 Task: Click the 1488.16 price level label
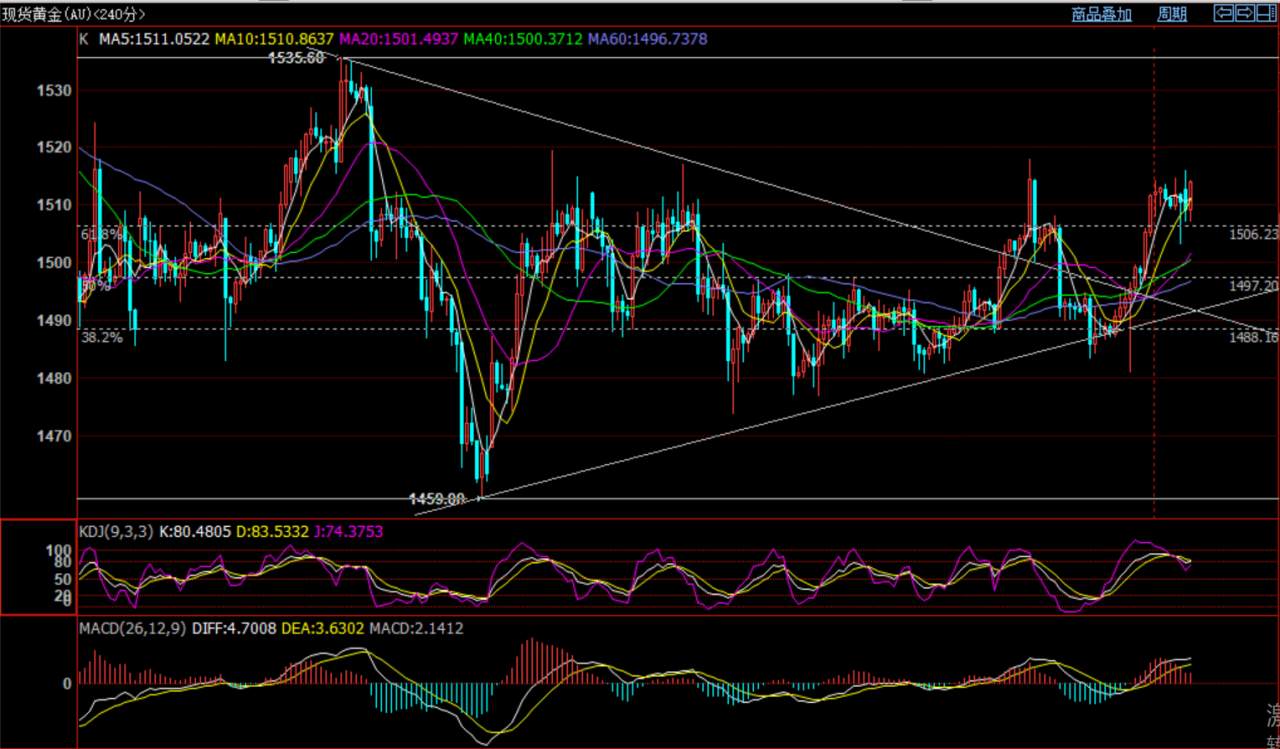click(1253, 338)
